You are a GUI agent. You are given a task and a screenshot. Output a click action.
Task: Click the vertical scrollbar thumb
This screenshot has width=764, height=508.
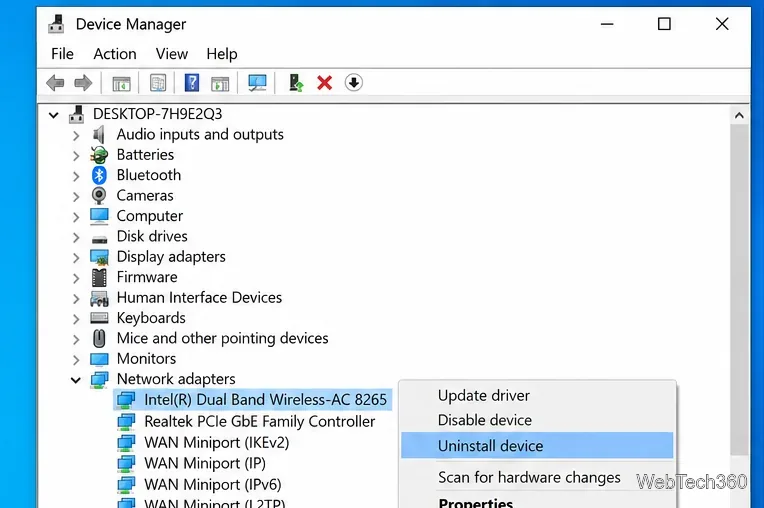pos(739,290)
